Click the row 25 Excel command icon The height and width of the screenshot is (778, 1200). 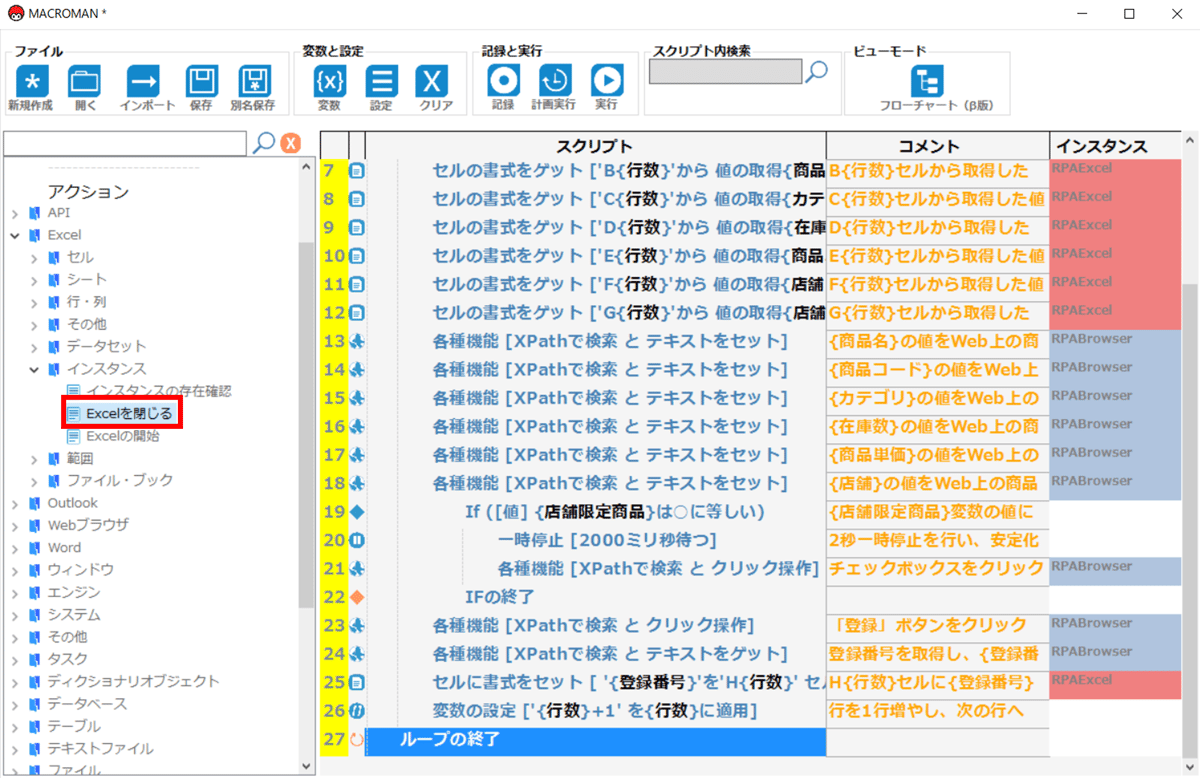pos(357,683)
